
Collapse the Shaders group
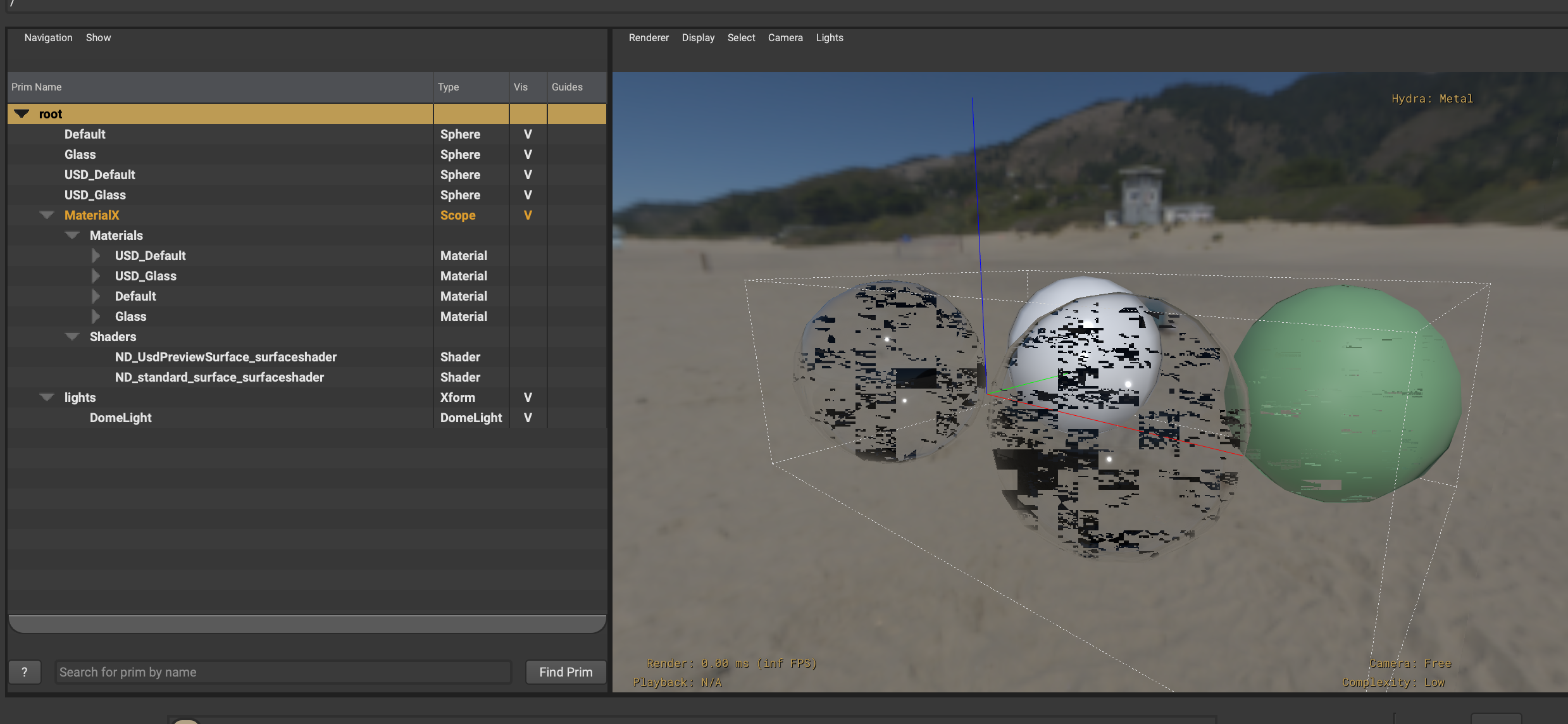[72, 336]
